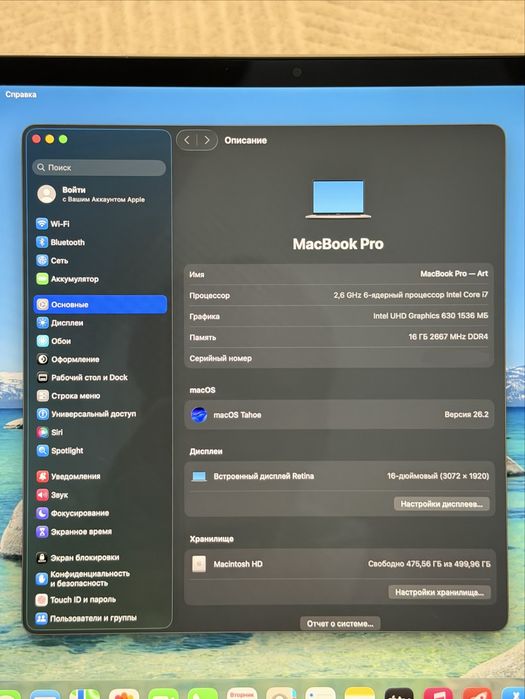Viewport: 525px width, 699px height.
Task: Open Звук sound settings icon
Action: click(x=42, y=495)
